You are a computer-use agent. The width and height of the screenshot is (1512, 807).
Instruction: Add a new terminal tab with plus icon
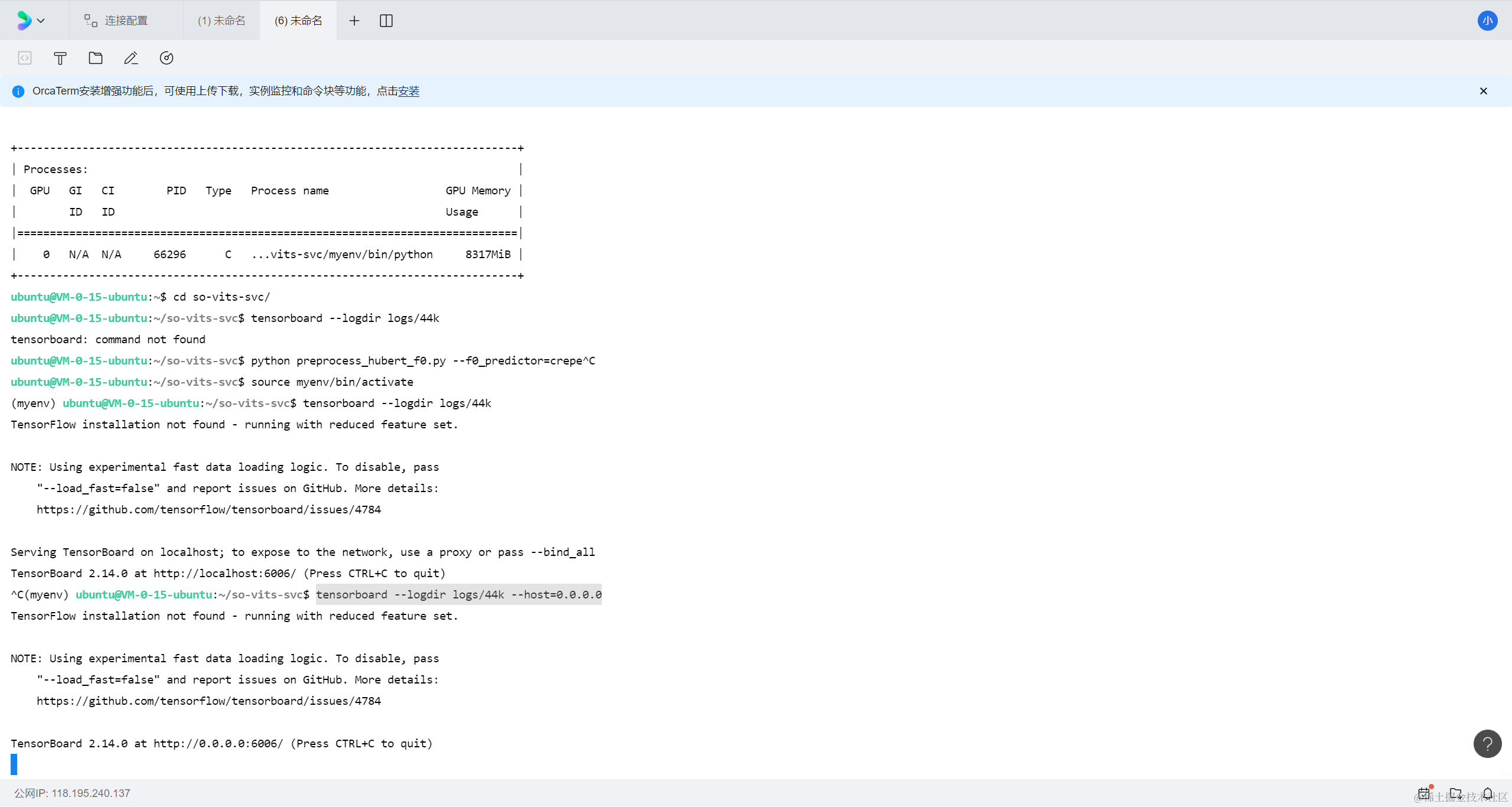point(354,21)
